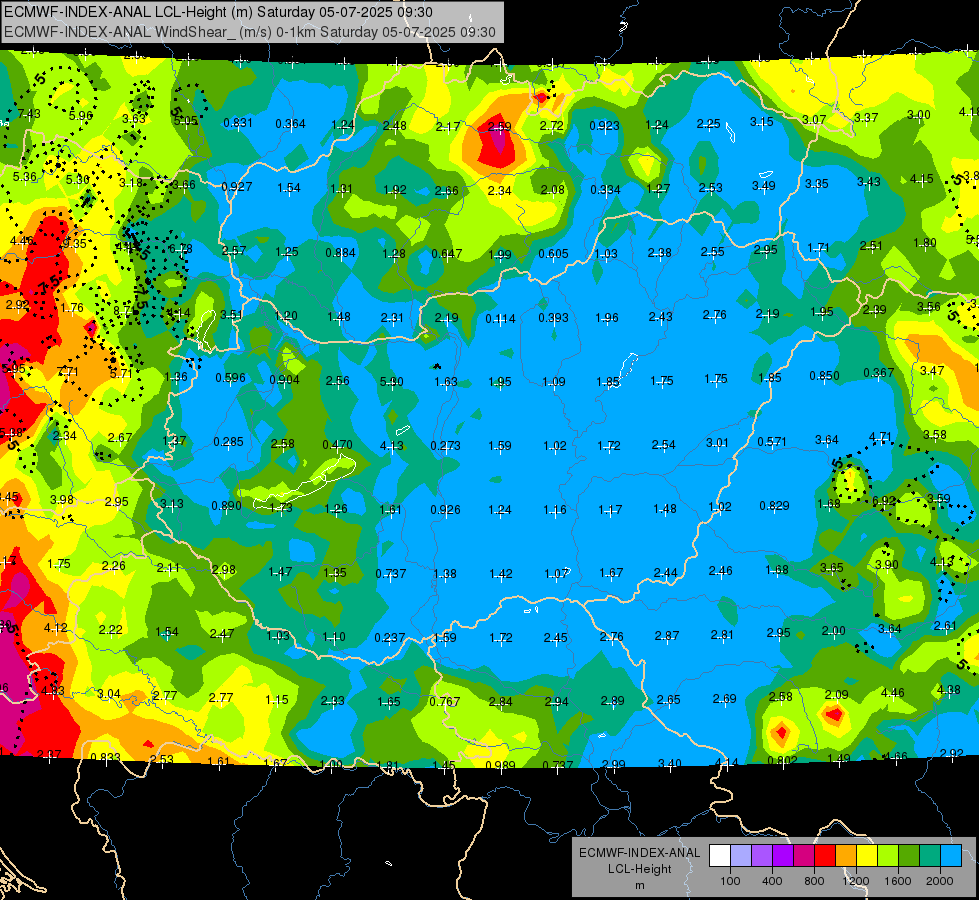This screenshot has width=979, height=900.
Task: Click the wind shear value 9.35
Action: [75, 244]
